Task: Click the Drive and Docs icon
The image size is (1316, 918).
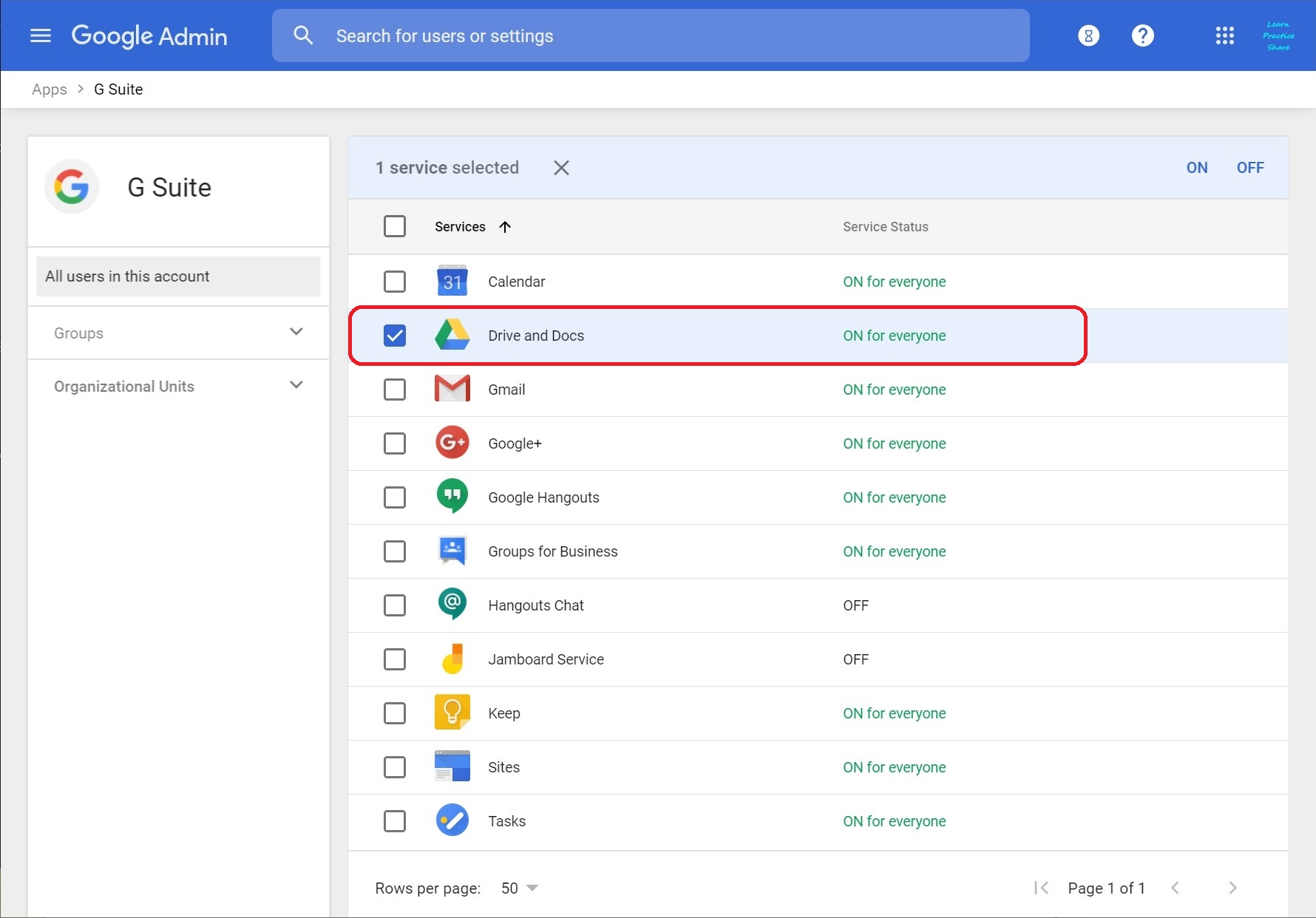Action: coord(452,335)
